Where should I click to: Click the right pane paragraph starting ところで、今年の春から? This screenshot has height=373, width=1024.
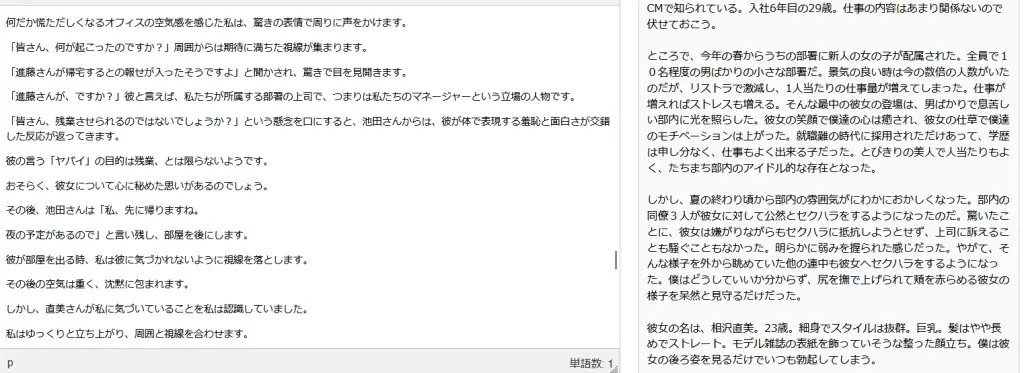[x=829, y=112]
